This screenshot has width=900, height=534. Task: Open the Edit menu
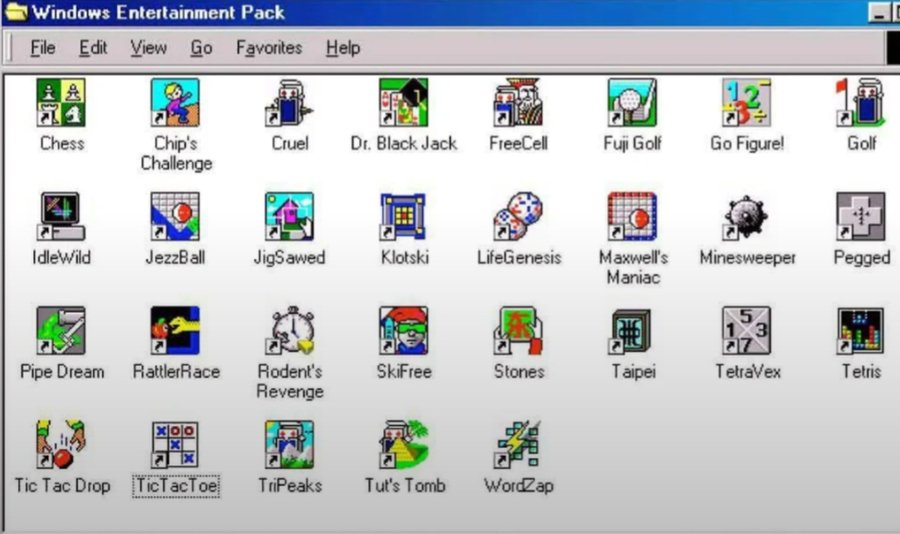click(93, 48)
